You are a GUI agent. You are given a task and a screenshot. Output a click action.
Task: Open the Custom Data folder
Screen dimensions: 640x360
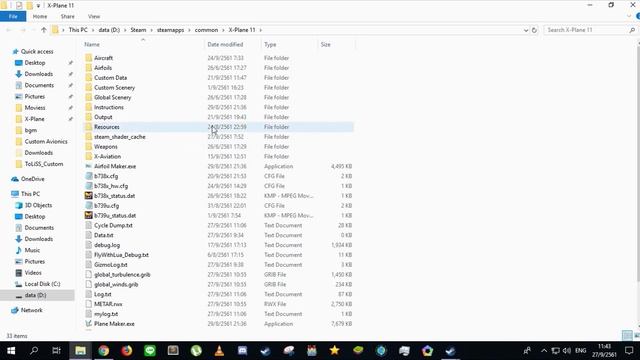(110, 78)
